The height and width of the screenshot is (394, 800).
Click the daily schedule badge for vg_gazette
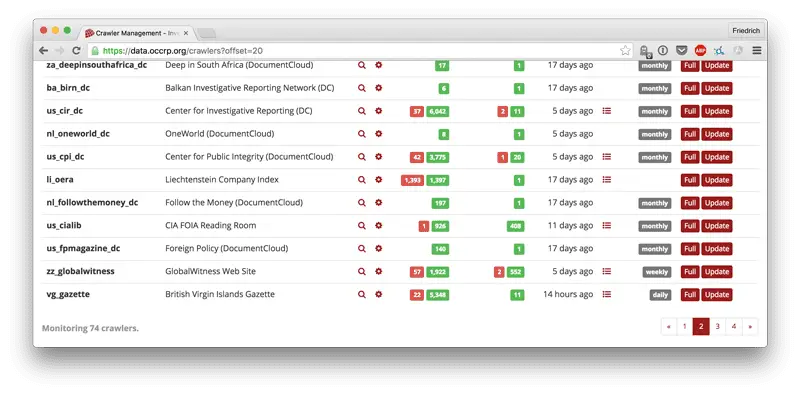coord(660,295)
